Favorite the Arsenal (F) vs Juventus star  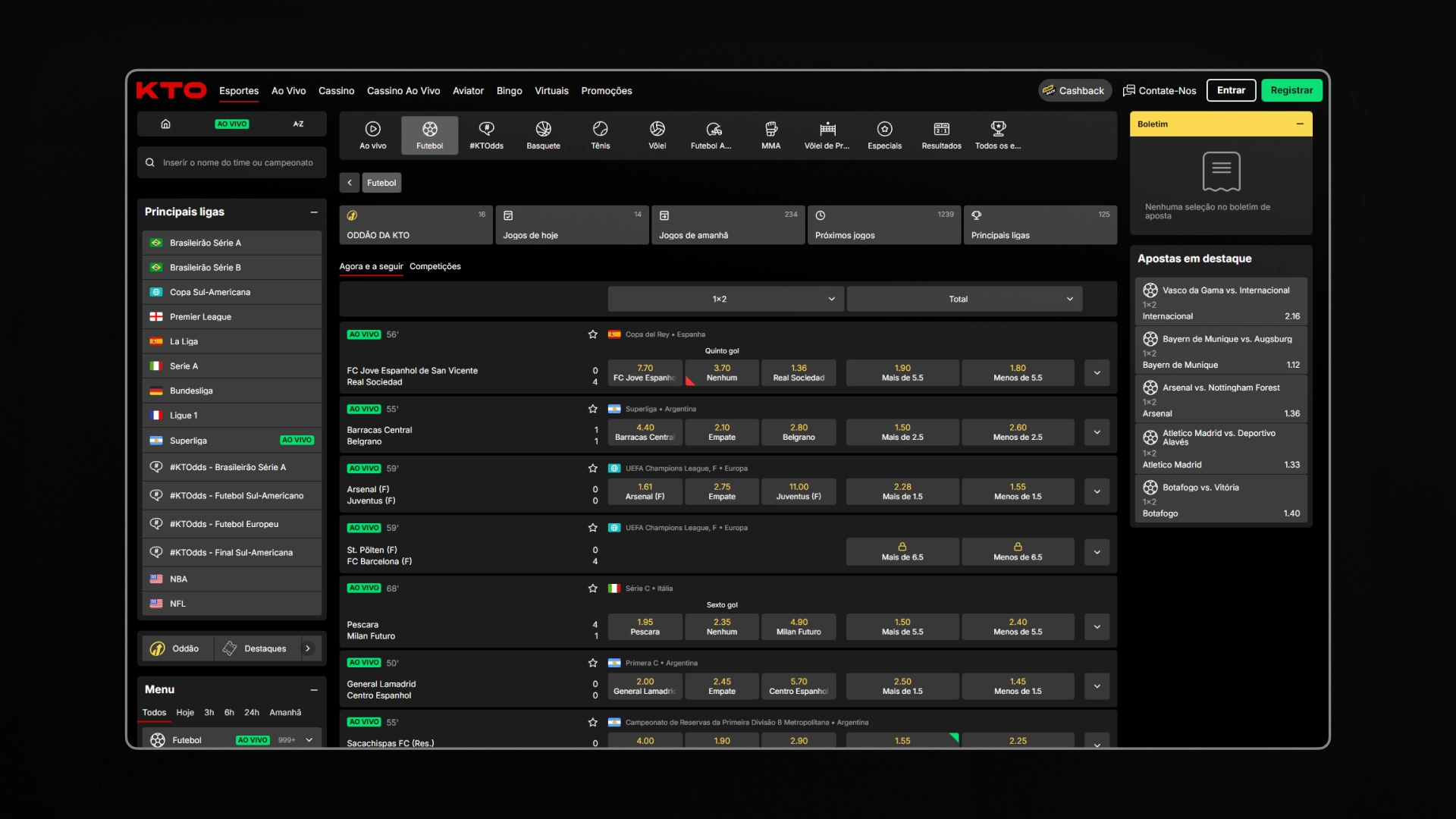tap(593, 469)
